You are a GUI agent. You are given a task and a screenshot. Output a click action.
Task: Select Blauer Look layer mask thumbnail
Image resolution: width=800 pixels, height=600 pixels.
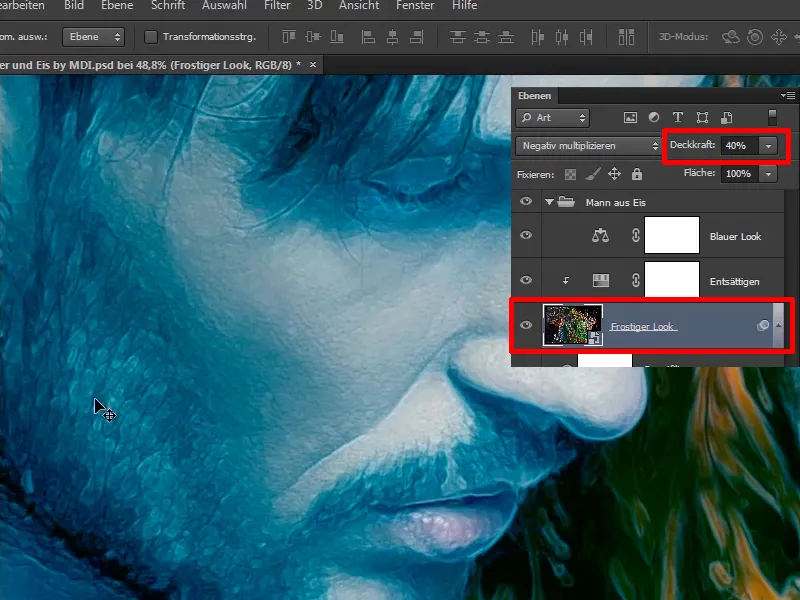tap(672, 235)
